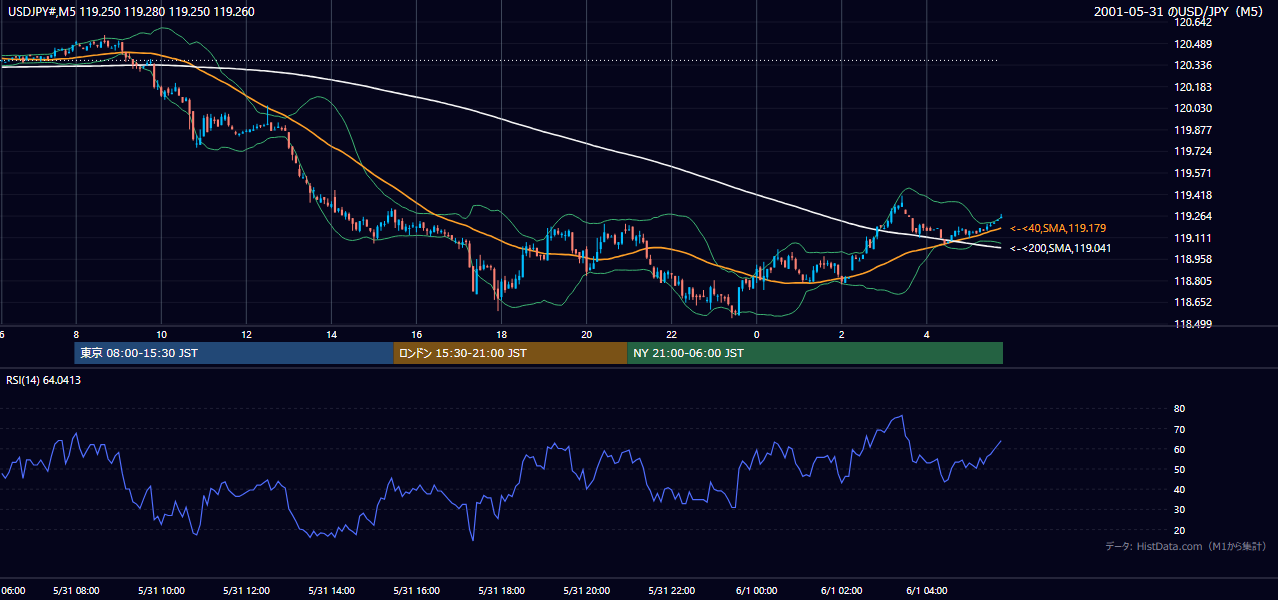Select the orange 40 SMA 119.179 label

click(1058, 228)
